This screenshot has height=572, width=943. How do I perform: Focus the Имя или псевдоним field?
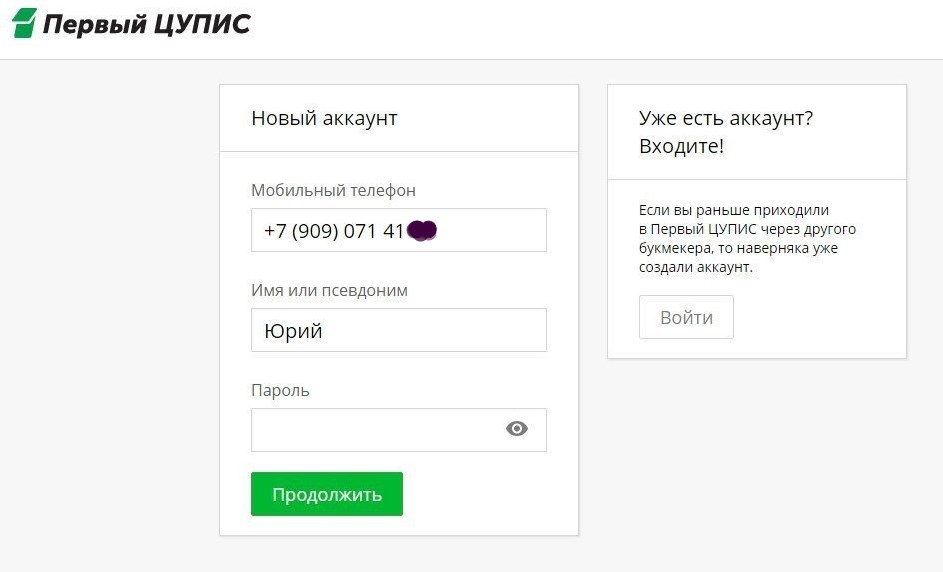tap(399, 330)
